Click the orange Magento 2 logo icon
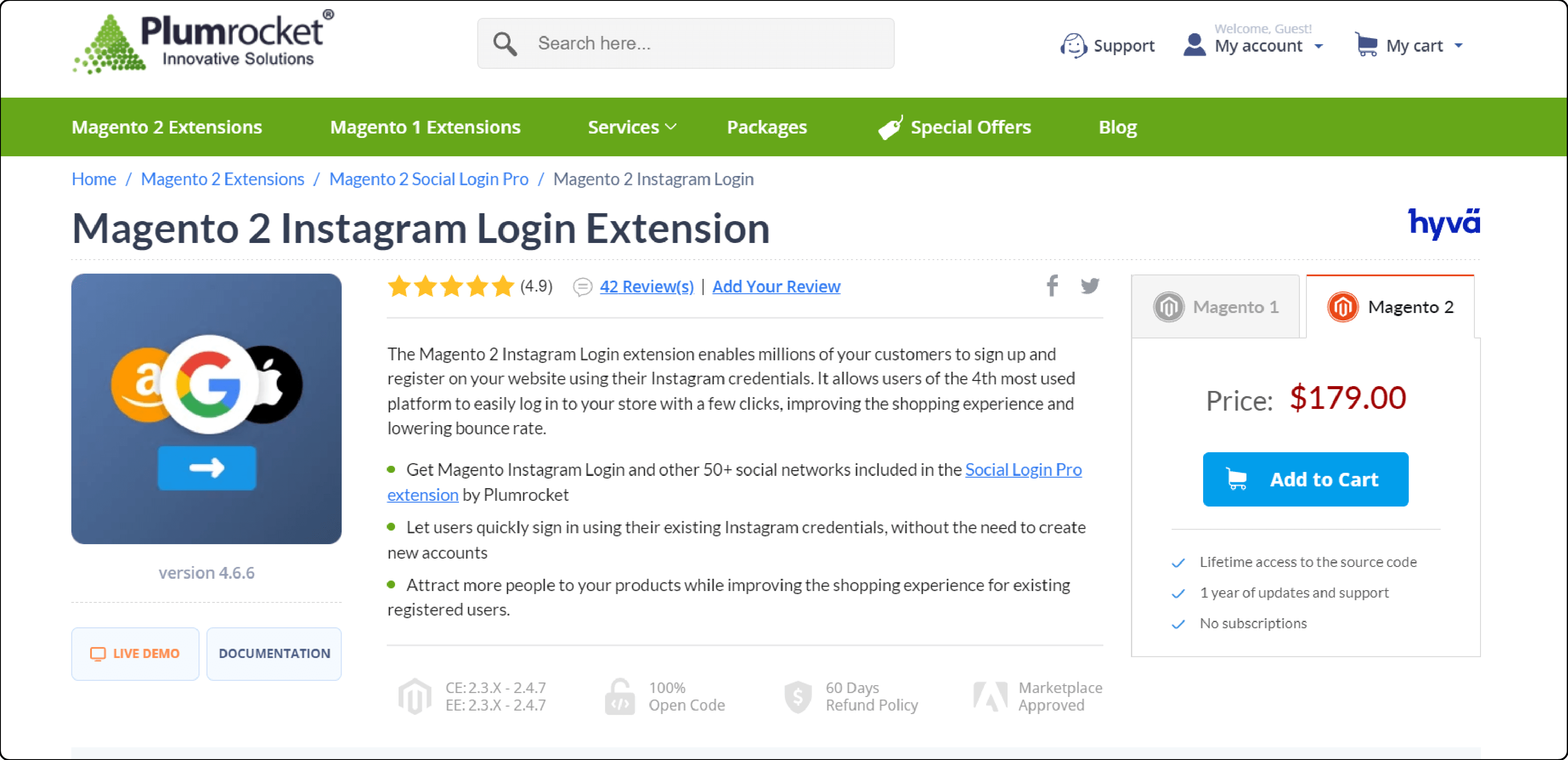This screenshot has width=1568, height=760. point(1342,306)
